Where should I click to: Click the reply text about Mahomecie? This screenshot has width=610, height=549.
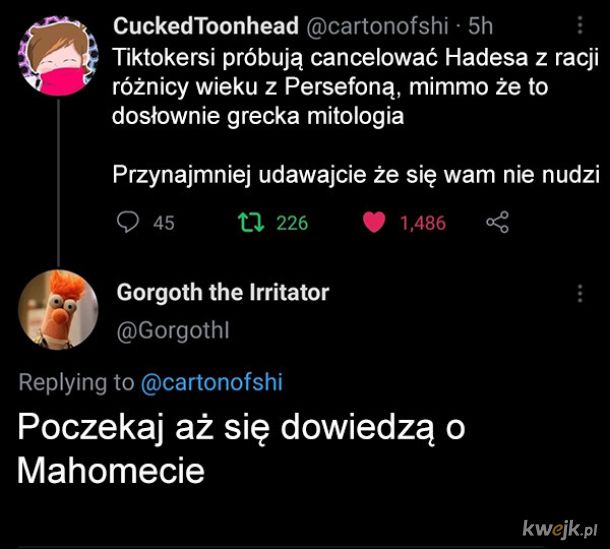click(x=244, y=447)
